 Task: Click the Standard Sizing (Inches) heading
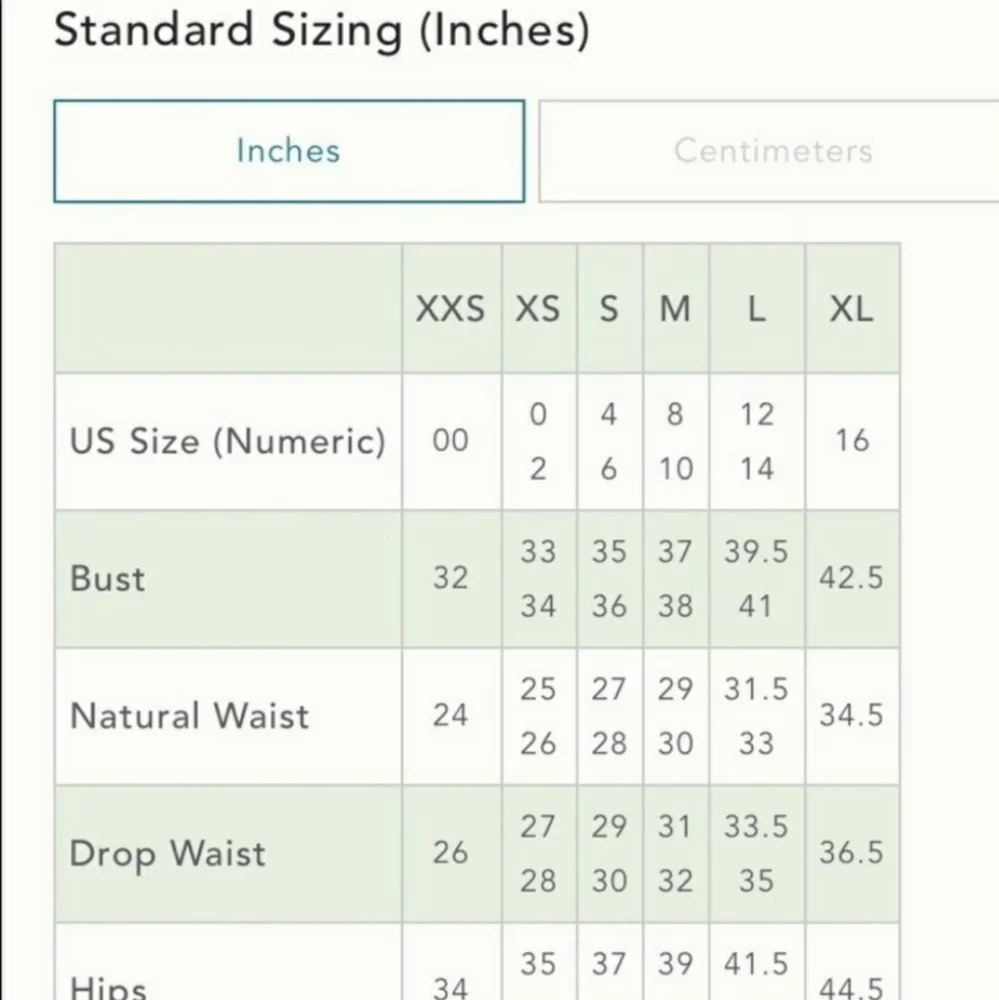321,31
